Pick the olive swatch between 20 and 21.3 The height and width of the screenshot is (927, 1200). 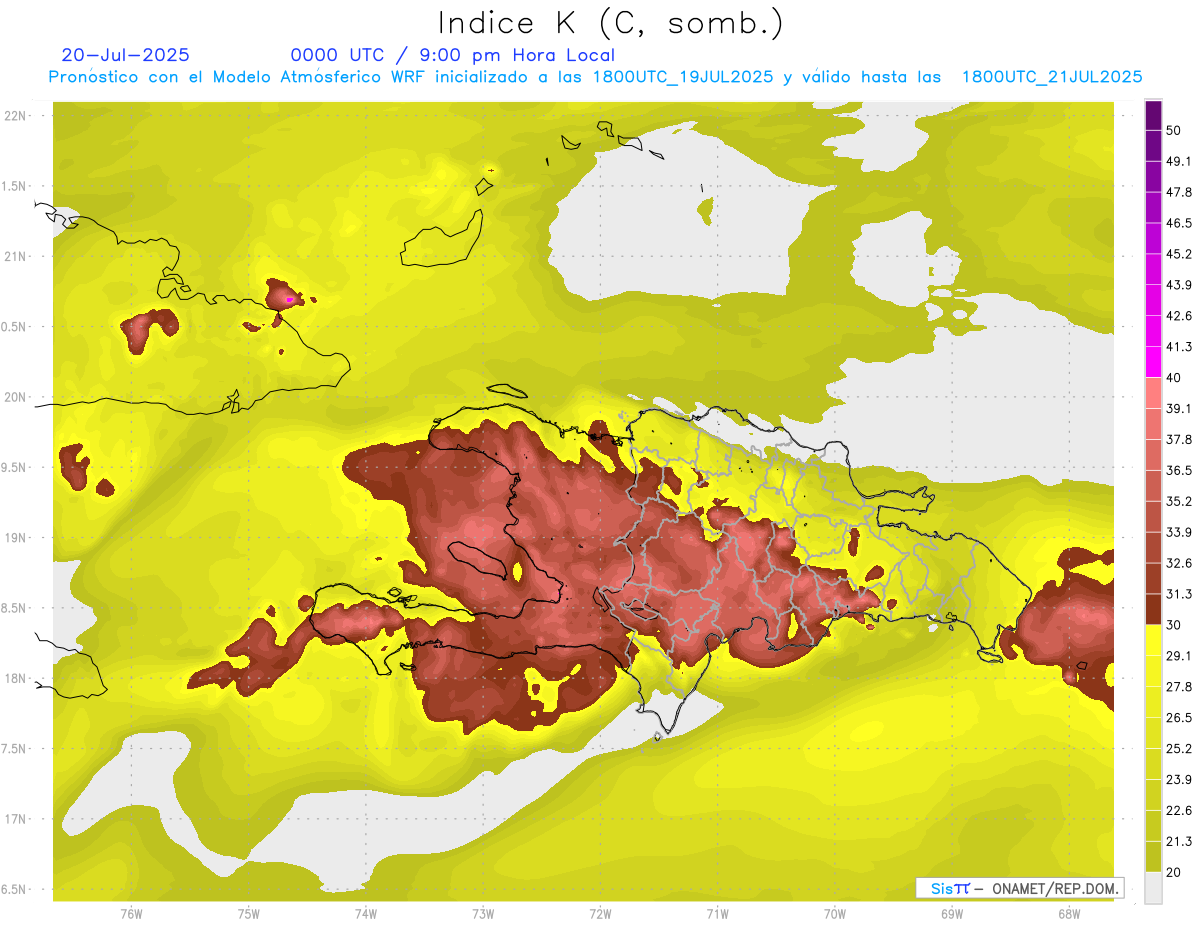point(1154,856)
